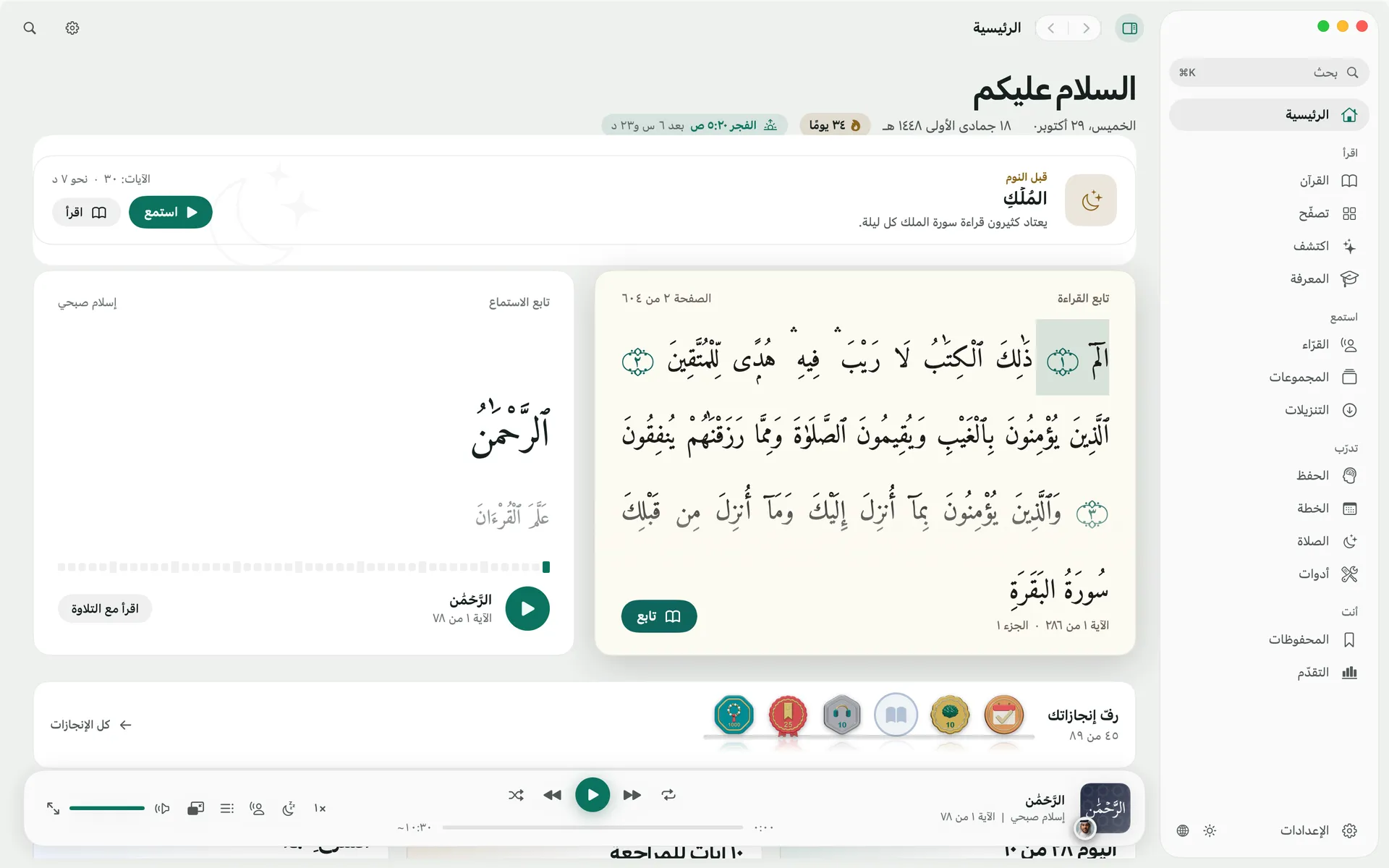1389x868 pixels.
Task: Toggle repeat in the bottom player
Action: click(668, 795)
